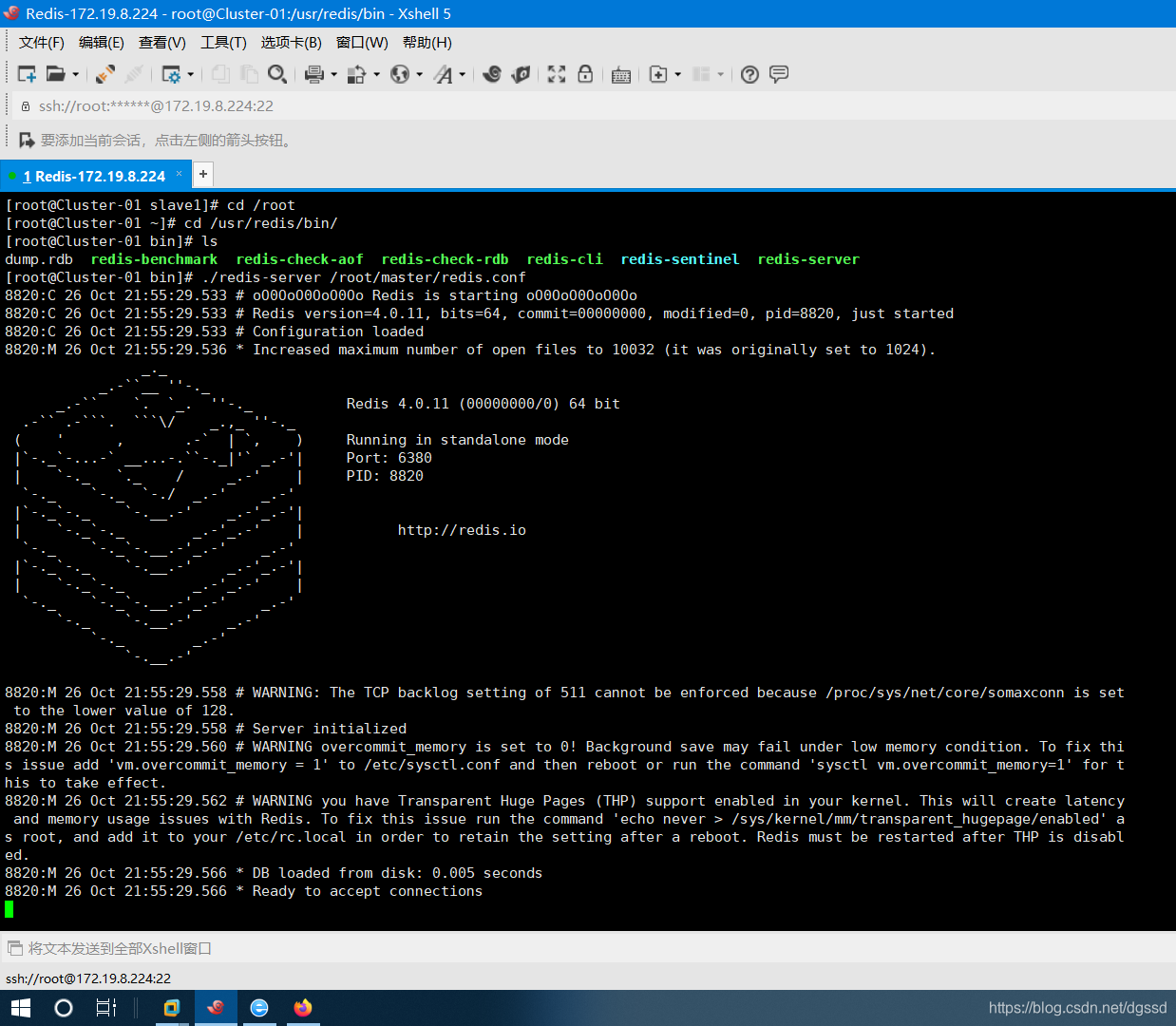
Task: Click the Xshell icon on the taskbar
Action: point(216,1008)
